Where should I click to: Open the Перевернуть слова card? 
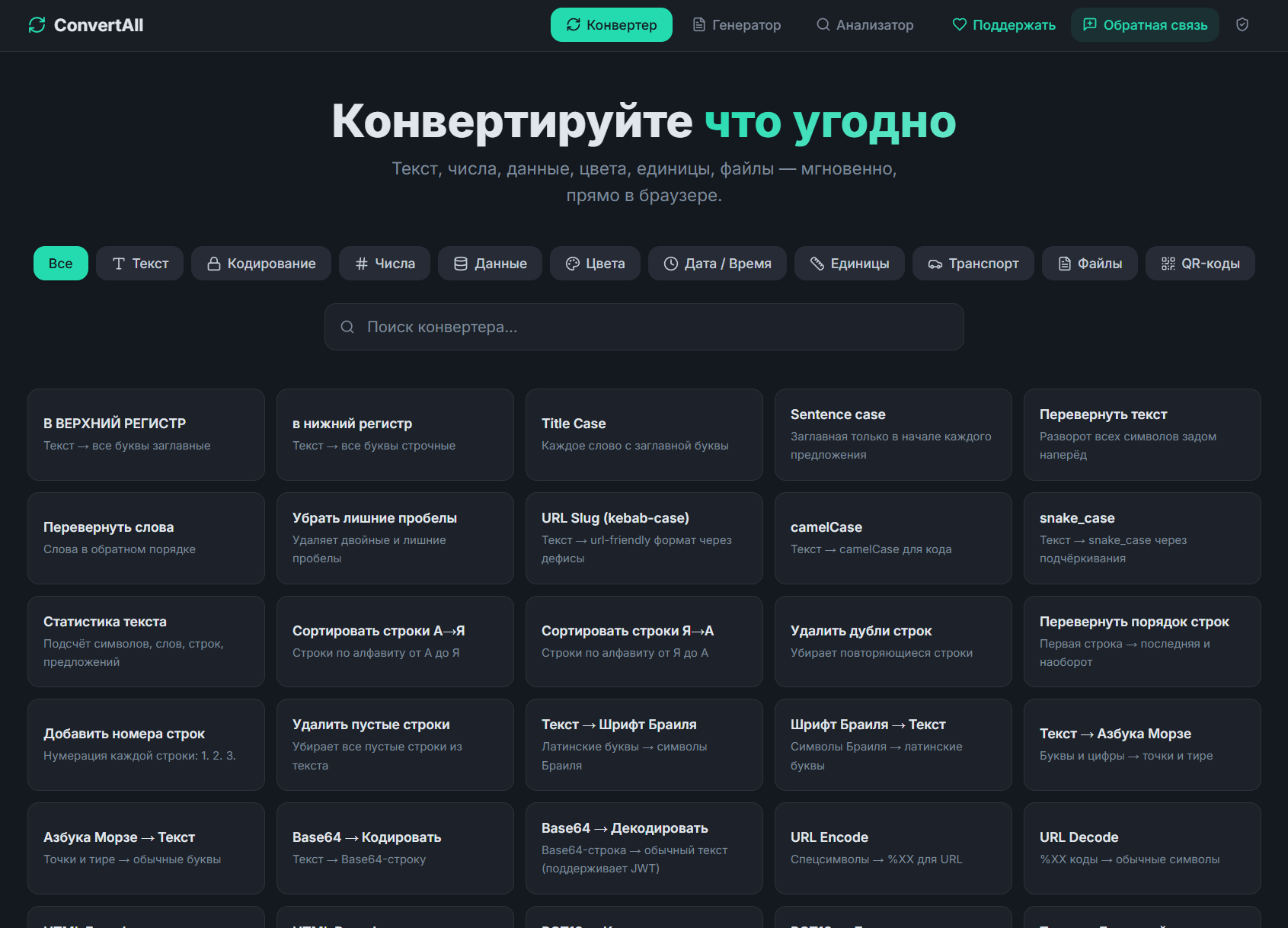pos(146,538)
